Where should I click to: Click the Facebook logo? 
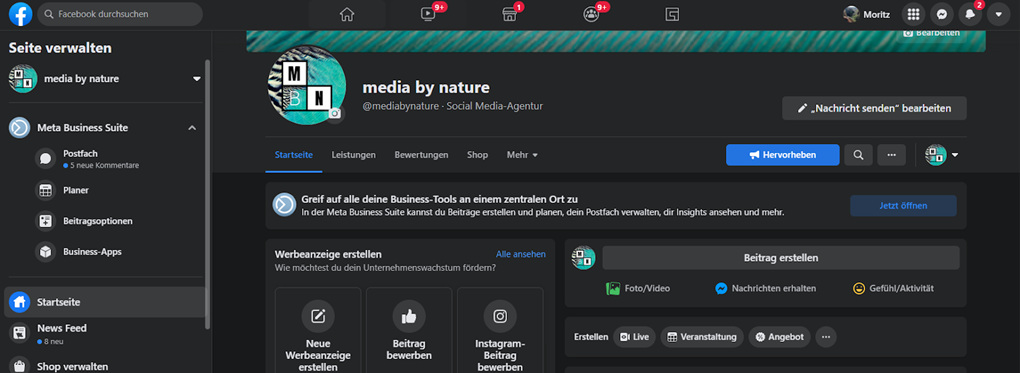click(x=21, y=14)
